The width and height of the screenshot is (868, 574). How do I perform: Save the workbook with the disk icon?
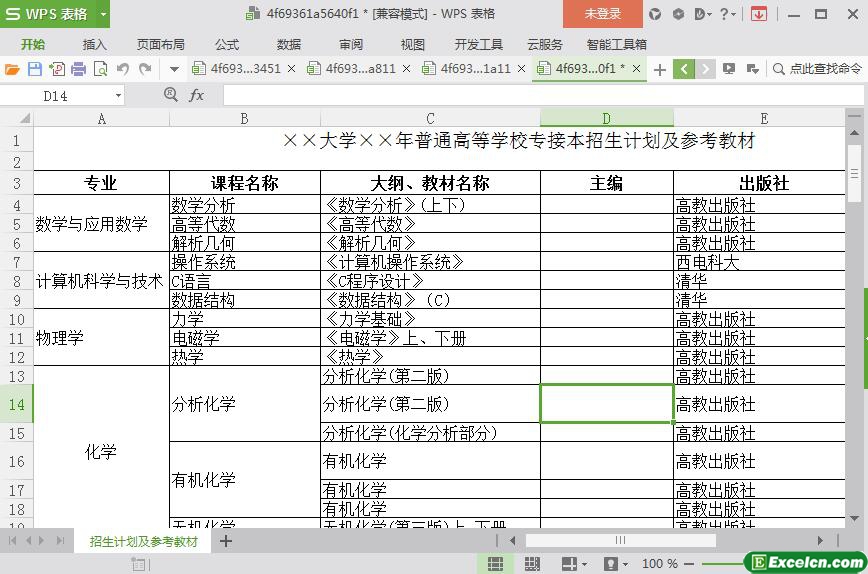(34, 69)
